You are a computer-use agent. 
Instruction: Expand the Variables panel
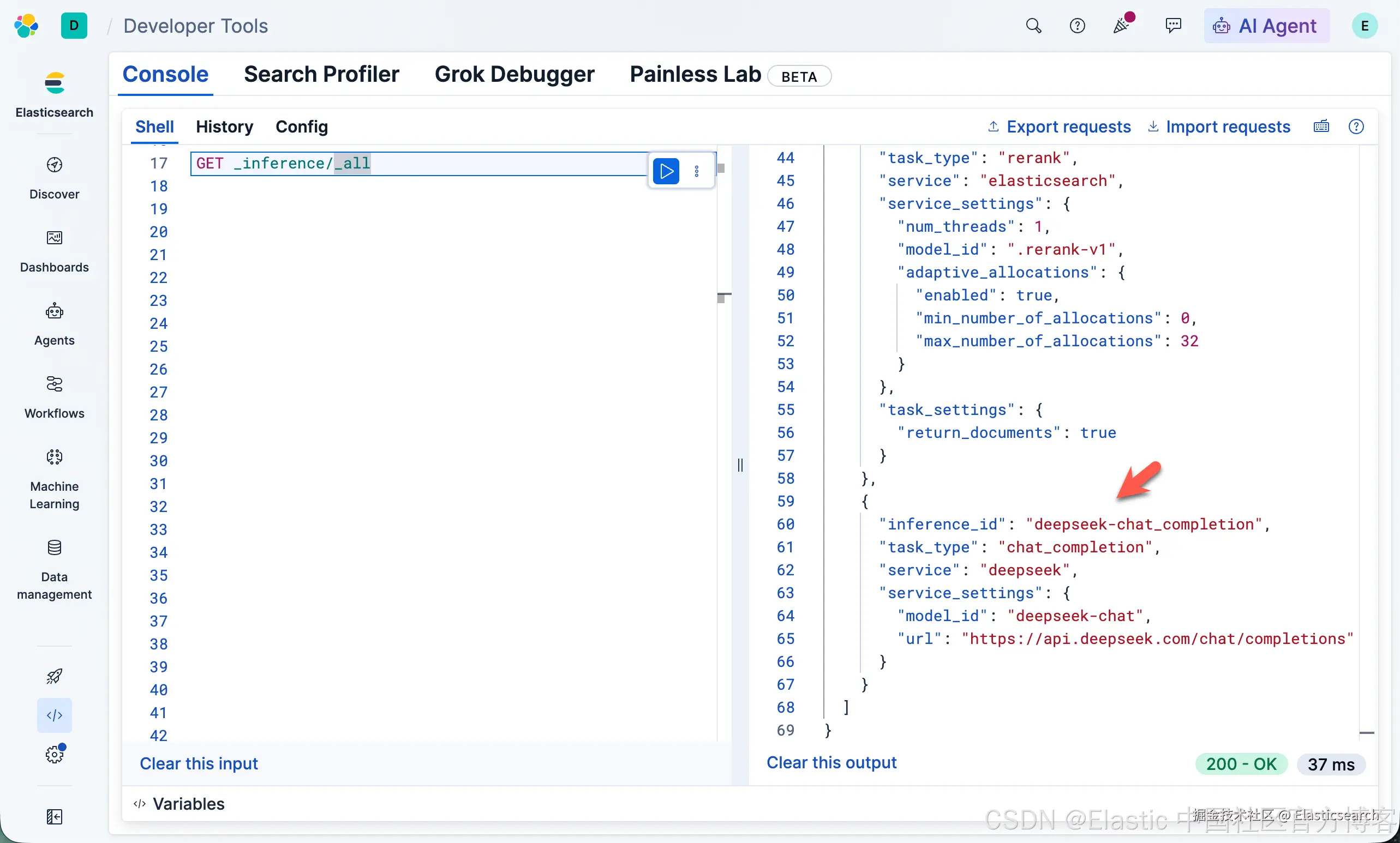tap(179, 804)
